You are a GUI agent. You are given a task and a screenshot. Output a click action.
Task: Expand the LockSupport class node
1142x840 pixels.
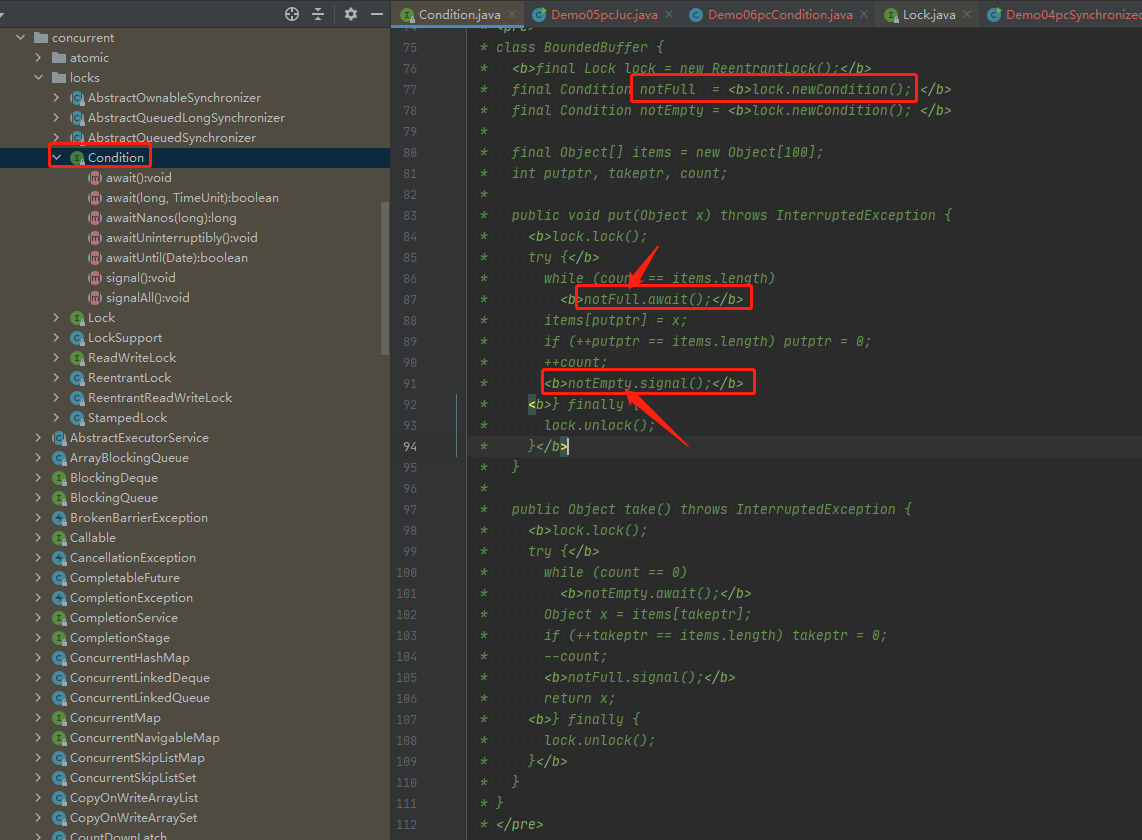pos(56,337)
